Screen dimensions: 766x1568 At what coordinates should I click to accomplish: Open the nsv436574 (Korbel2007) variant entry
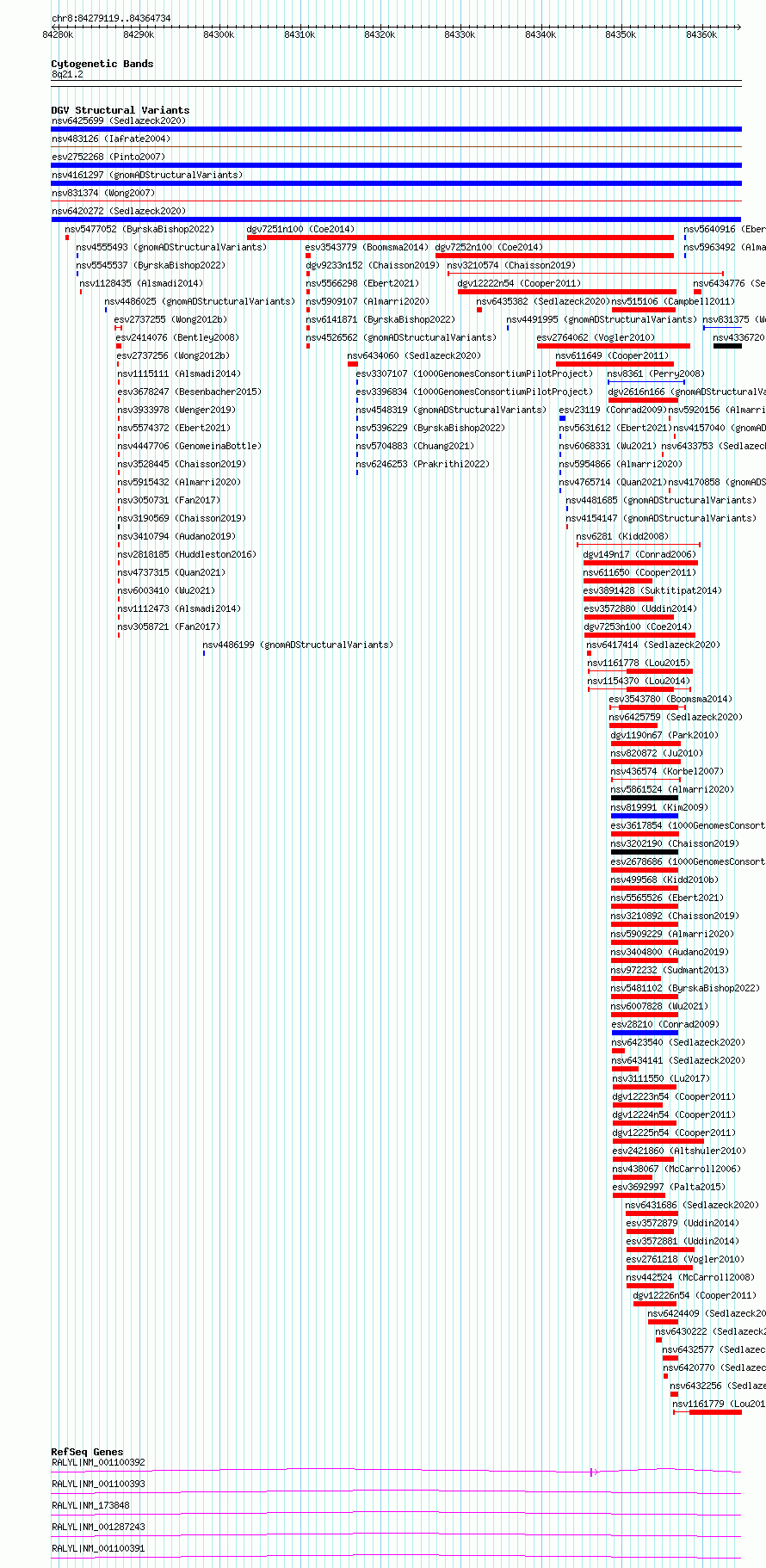[x=667, y=771]
